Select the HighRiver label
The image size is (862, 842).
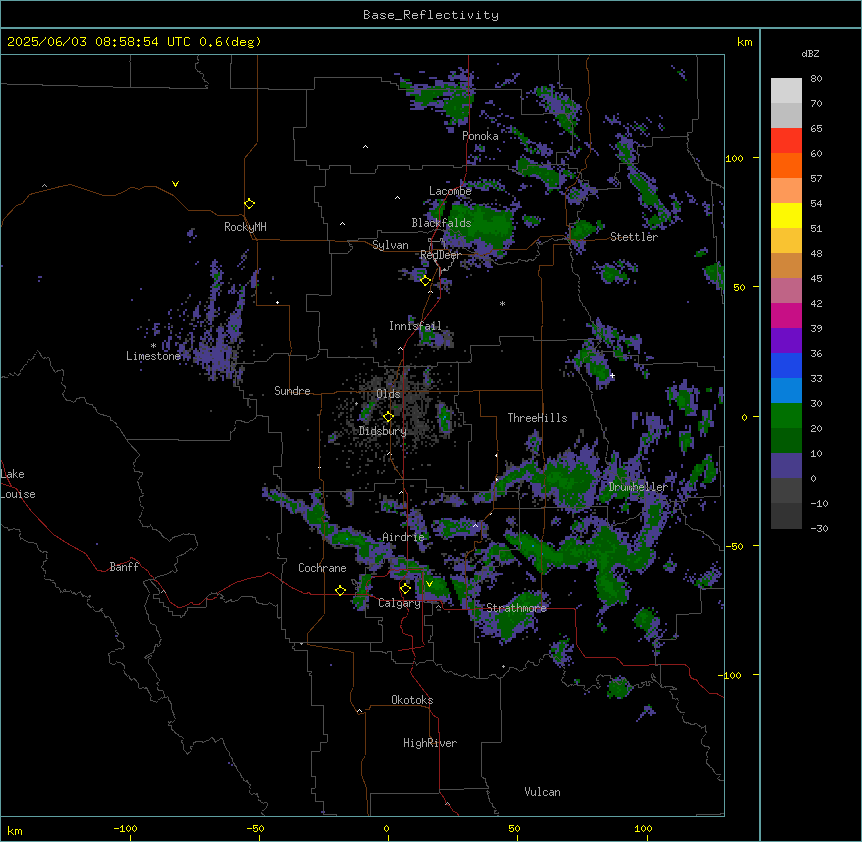coord(430,743)
